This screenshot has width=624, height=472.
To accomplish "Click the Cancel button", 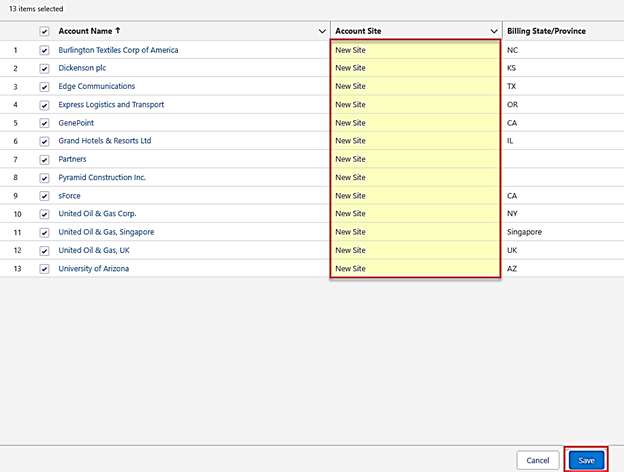I will point(538,460).
